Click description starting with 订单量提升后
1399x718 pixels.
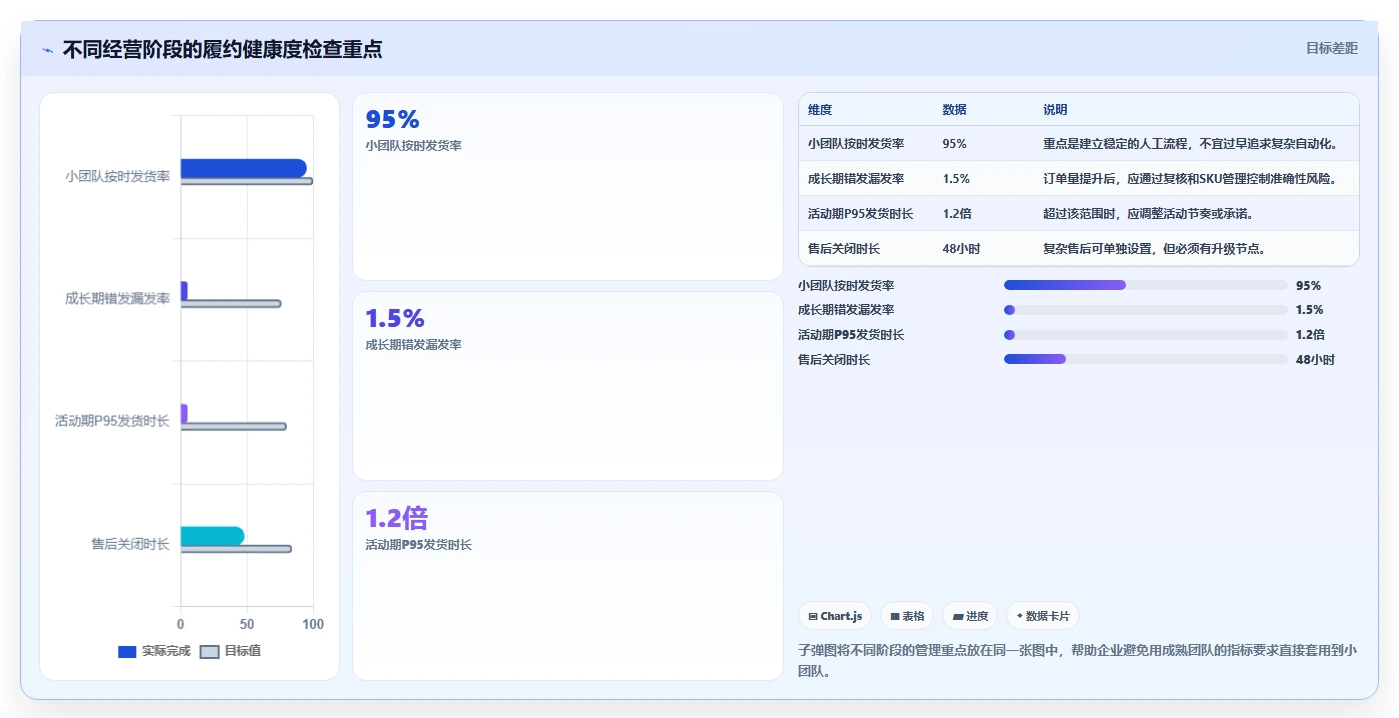click(1190, 178)
